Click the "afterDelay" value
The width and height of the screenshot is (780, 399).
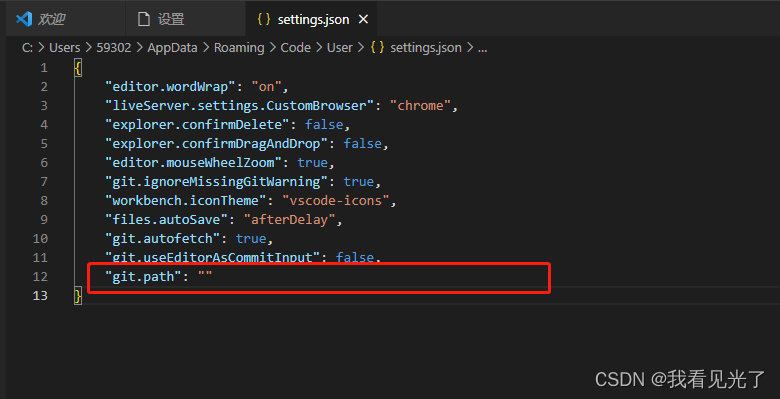pyautogui.click(x=290, y=219)
